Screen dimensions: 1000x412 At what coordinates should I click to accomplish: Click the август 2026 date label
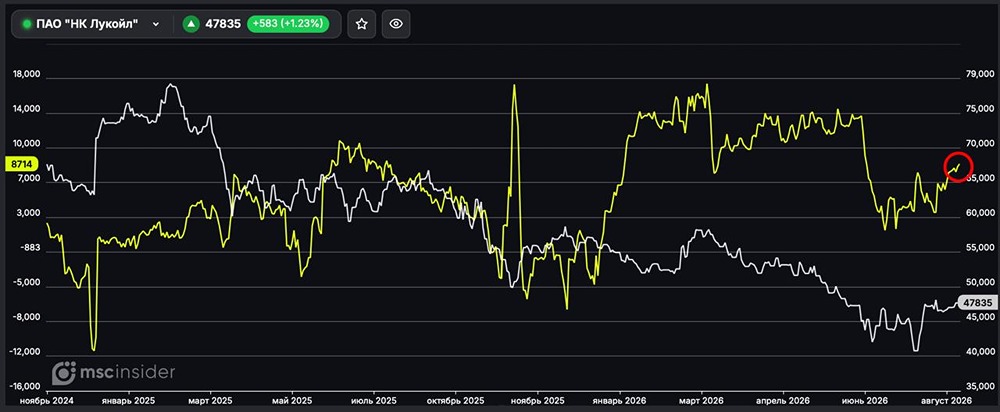pos(947,401)
